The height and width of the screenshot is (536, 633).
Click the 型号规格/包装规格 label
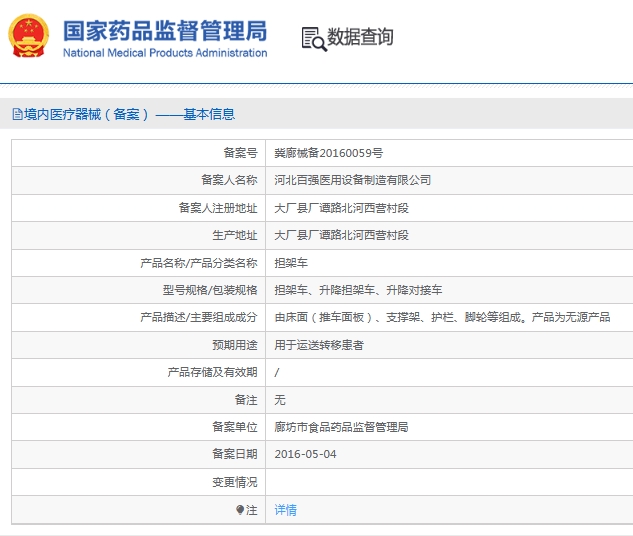(x=210, y=290)
